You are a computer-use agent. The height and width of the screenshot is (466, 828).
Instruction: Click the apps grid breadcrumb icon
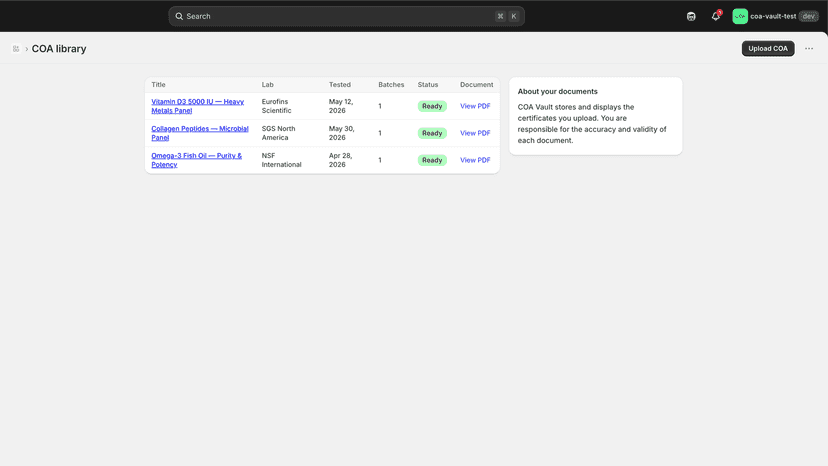pos(16,49)
